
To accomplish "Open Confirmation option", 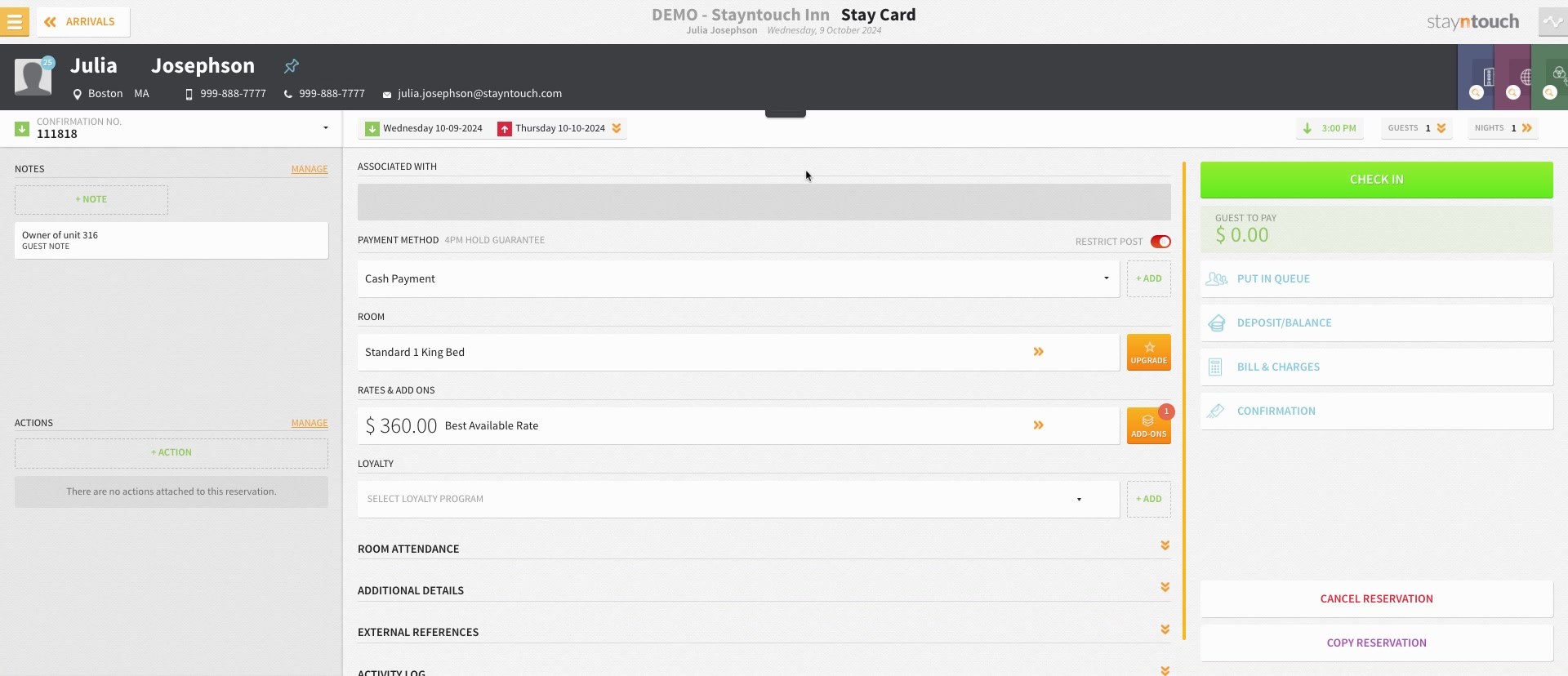I will point(1377,411).
